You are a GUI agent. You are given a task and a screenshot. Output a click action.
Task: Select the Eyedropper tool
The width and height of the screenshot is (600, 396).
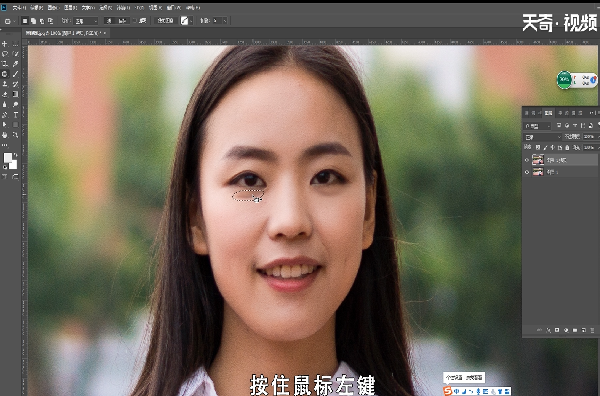15,64
